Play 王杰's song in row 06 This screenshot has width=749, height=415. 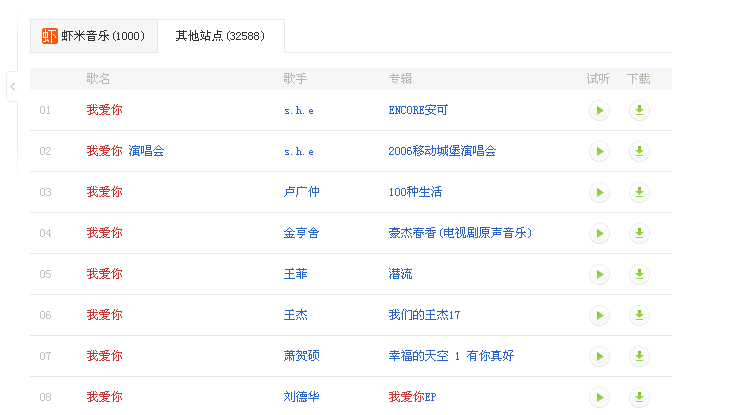click(x=599, y=316)
